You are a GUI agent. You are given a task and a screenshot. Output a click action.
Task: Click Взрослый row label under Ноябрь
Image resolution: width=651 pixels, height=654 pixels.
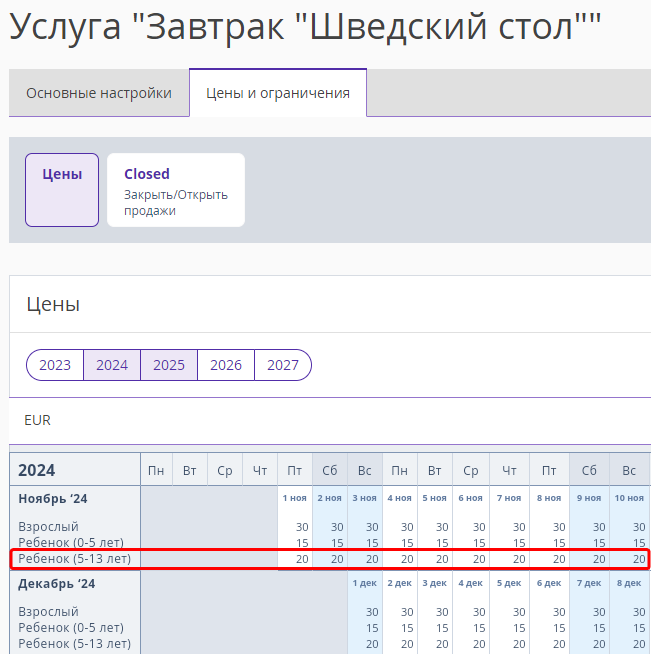(x=48, y=527)
